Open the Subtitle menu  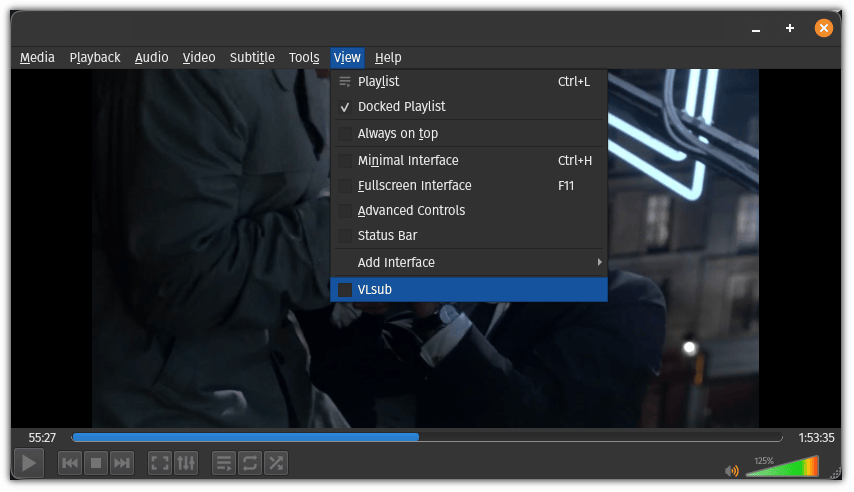point(252,58)
